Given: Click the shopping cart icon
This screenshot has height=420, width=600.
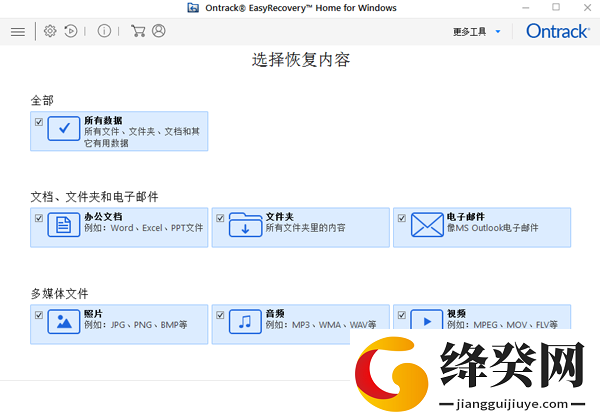Looking at the screenshot, I should 138,31.
